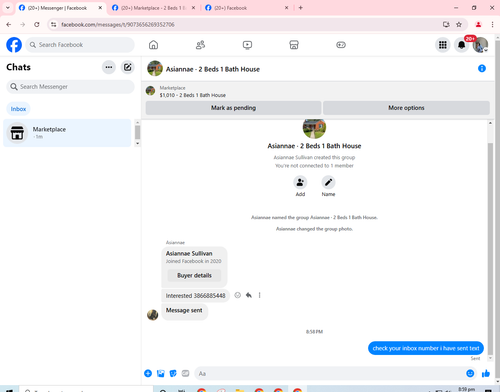Switch to the Marketplace - 2 Beds browser tab
This screenshot has height=392, width=500.
pyautogui.click(x=153, y=8)
